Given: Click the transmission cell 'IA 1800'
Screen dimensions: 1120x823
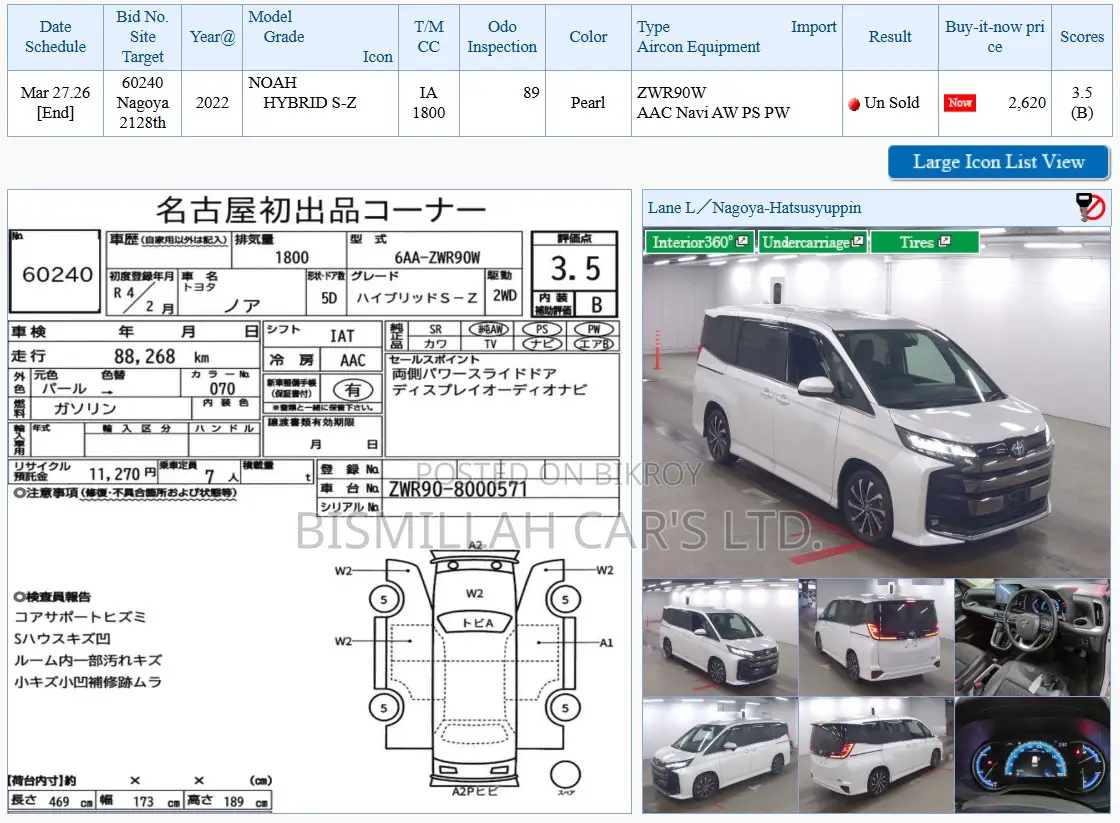Looking at the screenshot, I should pyautogui.click(x=429, y=103).
